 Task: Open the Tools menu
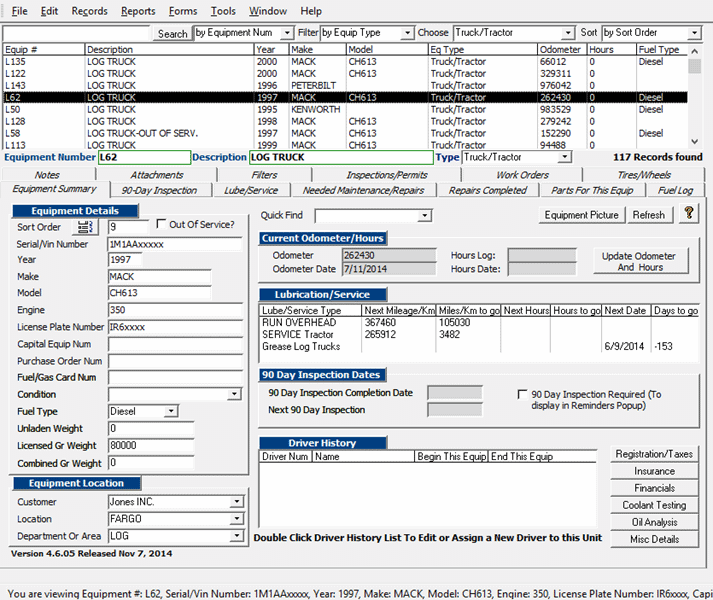coord(223,11)
